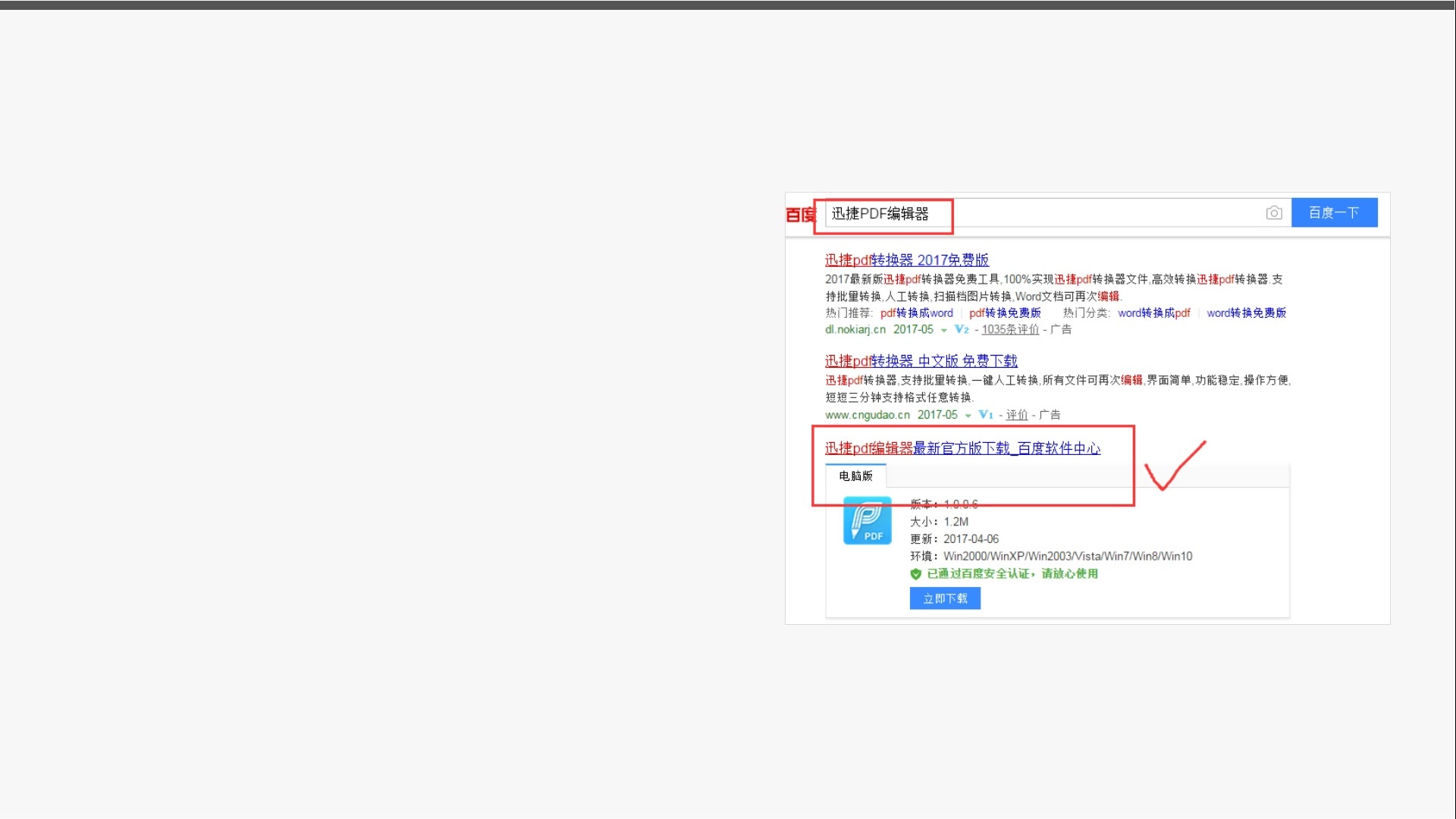Image resolution: width=1456 pixels, height=819 pixels.
Task: Expand the dropdown arrow next to dl.nokiarj.cn
Action: coord(944,331)
